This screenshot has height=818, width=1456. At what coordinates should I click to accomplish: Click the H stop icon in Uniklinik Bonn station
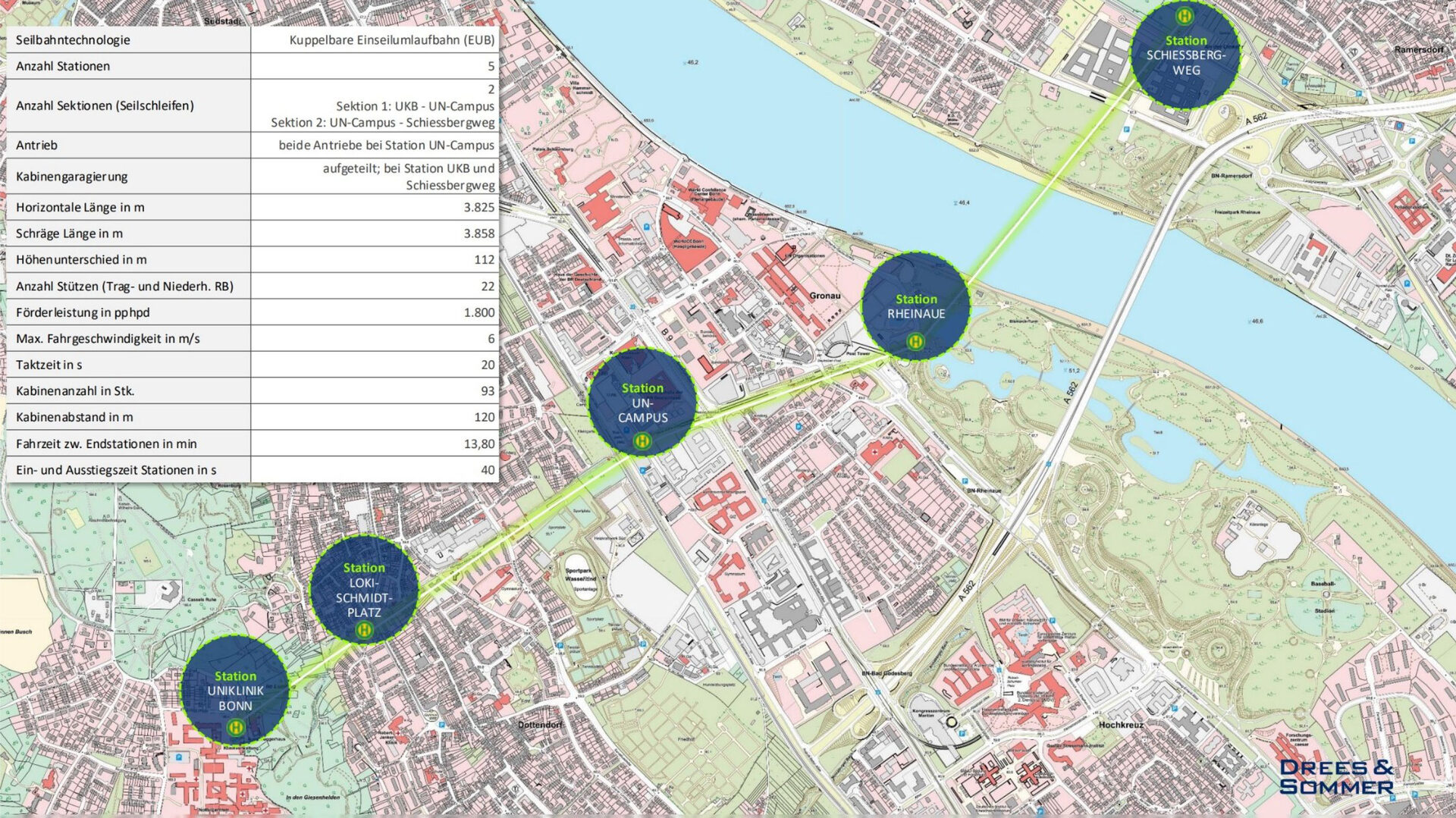point(235,727)
